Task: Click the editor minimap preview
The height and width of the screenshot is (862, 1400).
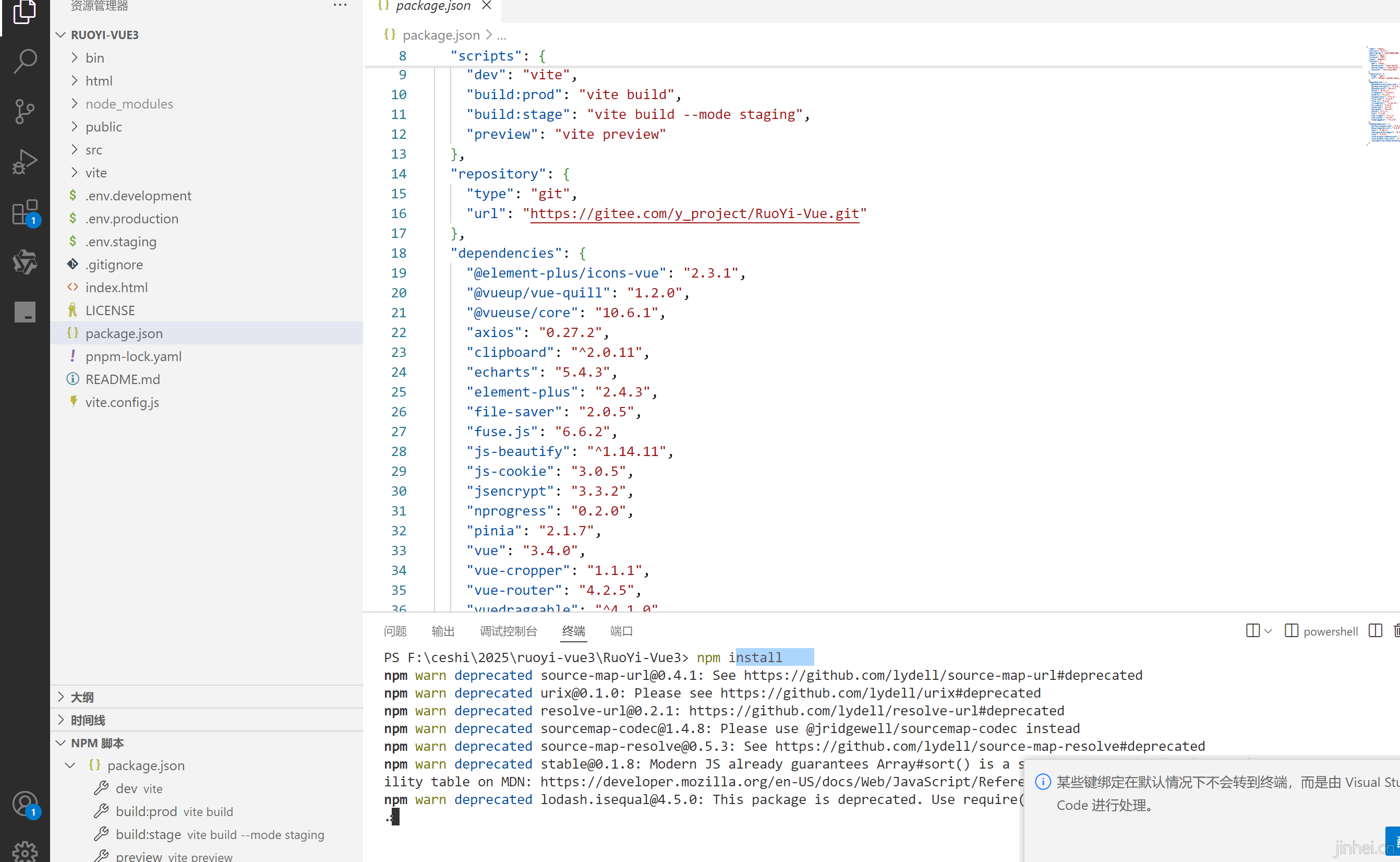Action: click(x=1382, y=96)
